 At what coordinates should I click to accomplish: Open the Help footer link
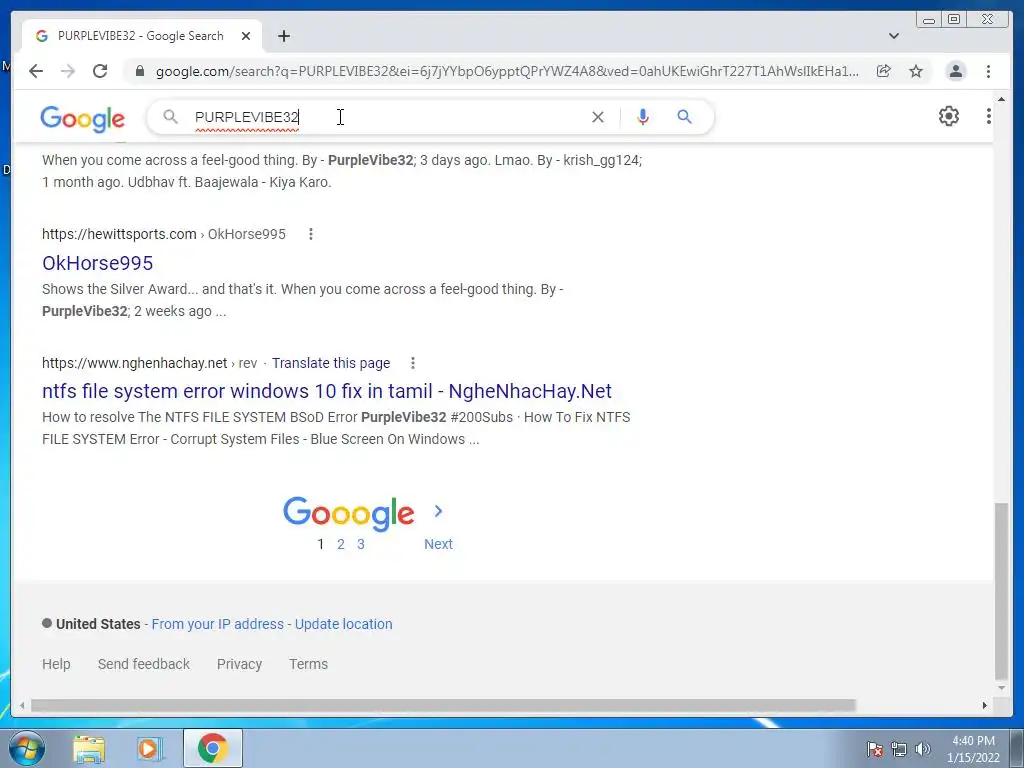56,664
